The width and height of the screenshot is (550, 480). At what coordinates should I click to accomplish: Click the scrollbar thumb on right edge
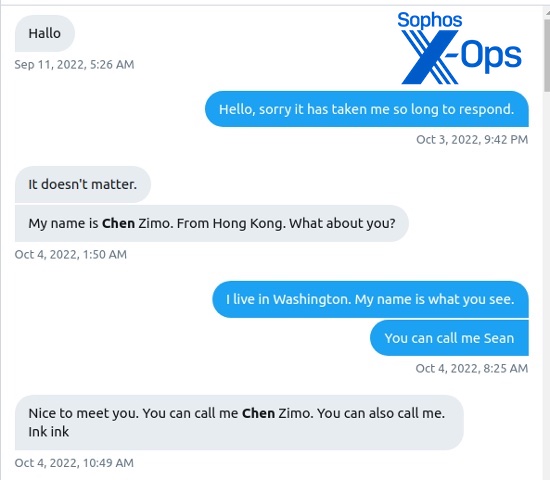547,55
